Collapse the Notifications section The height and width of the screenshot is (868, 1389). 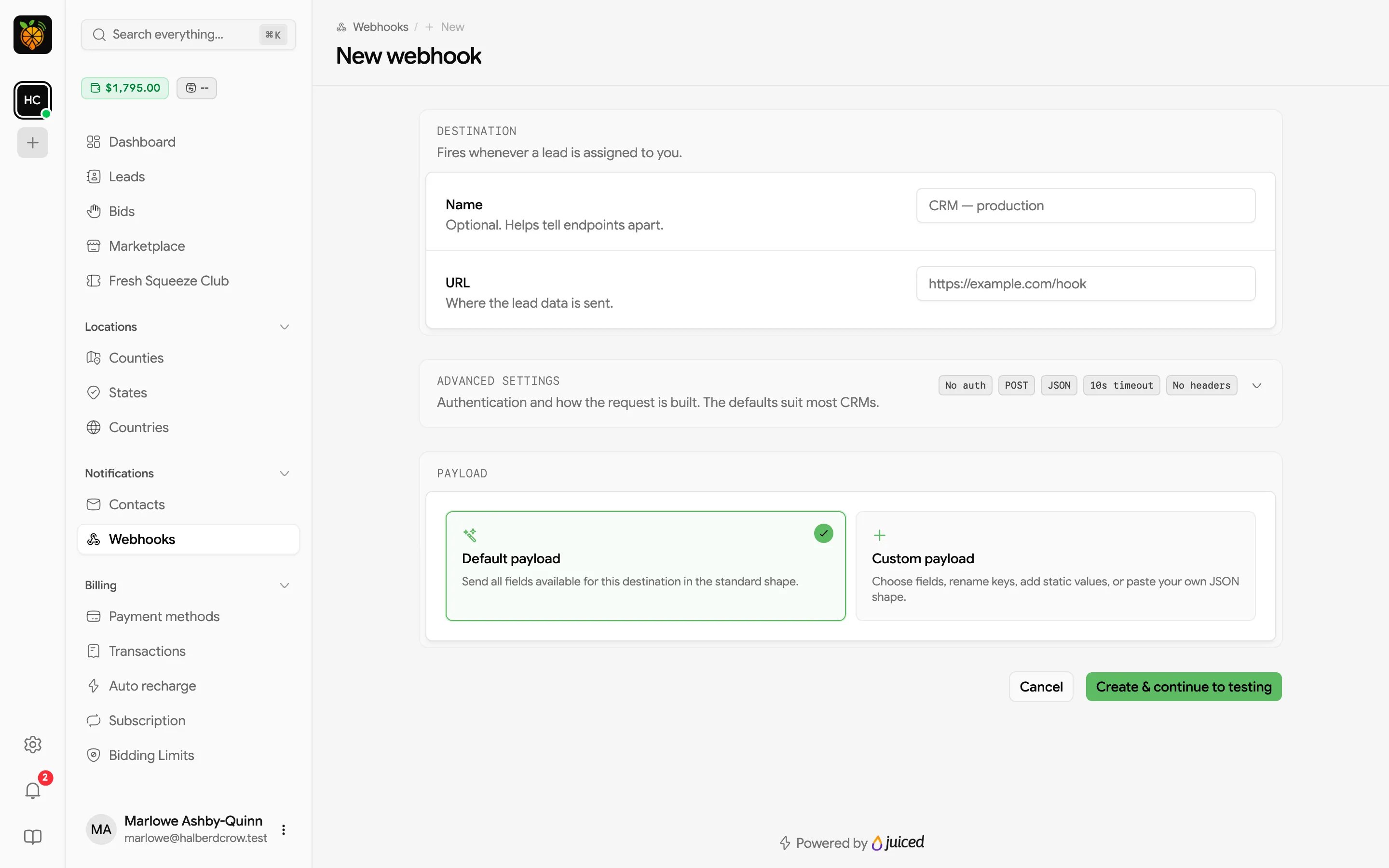(x=188, y=473)
